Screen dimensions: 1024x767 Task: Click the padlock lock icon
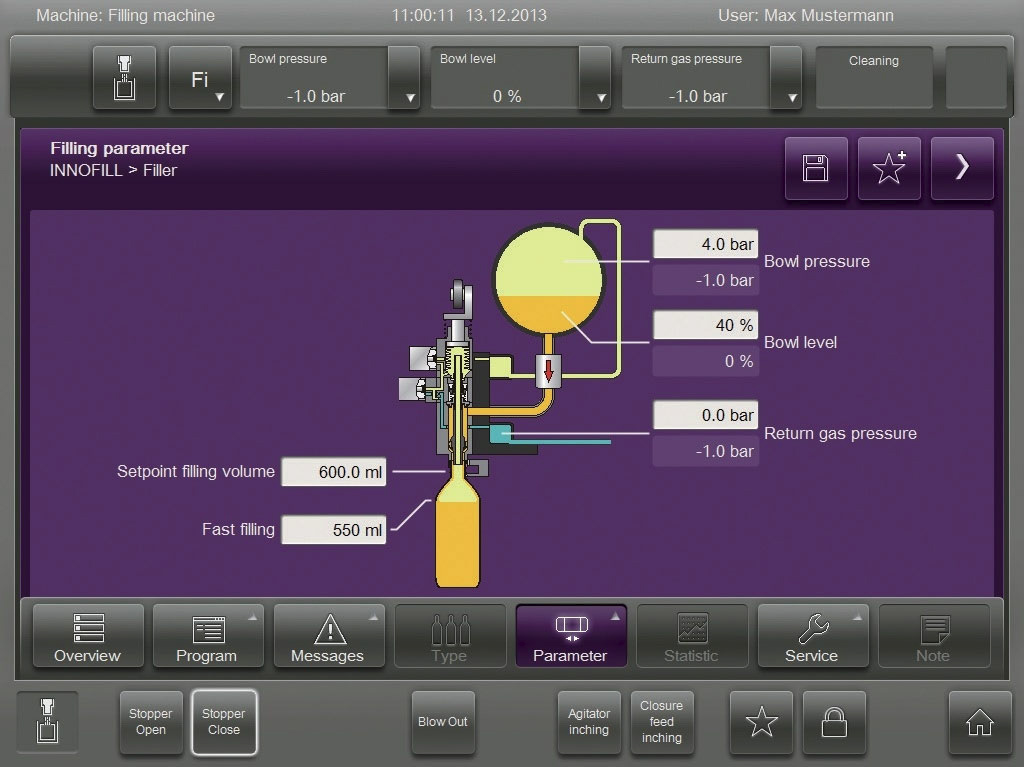[x=834, y=722]
